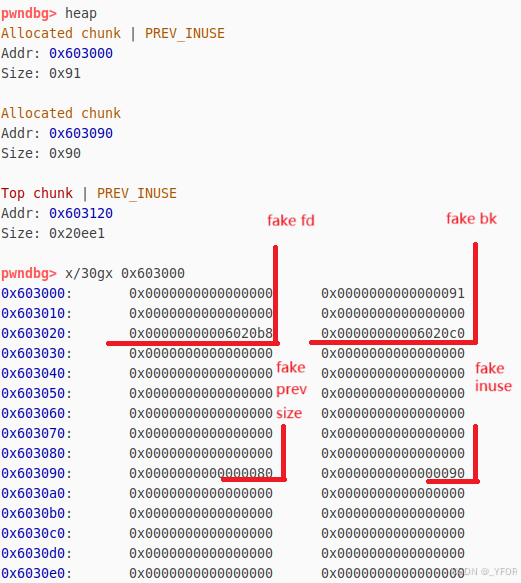Screen dimensions: 521x583
Task: Select the value 0x0000000000000091
Action: [393, 293]
